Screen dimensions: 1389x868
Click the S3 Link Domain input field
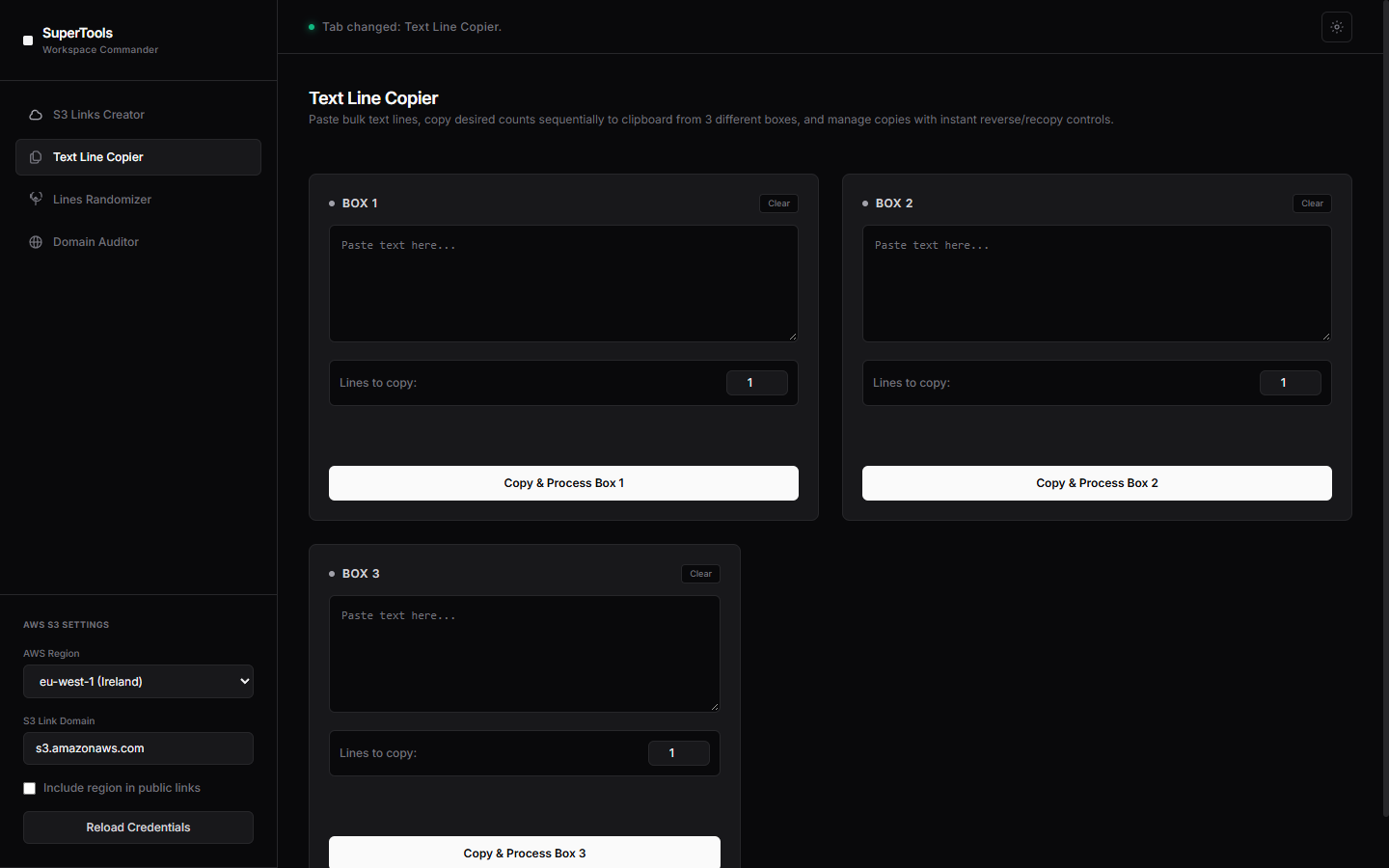click(138, 748)
